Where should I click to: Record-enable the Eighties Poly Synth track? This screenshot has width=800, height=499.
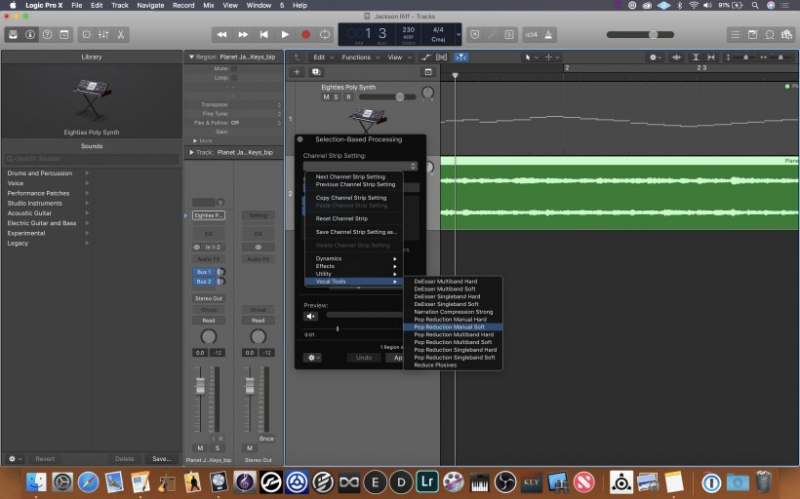point(348,97)
